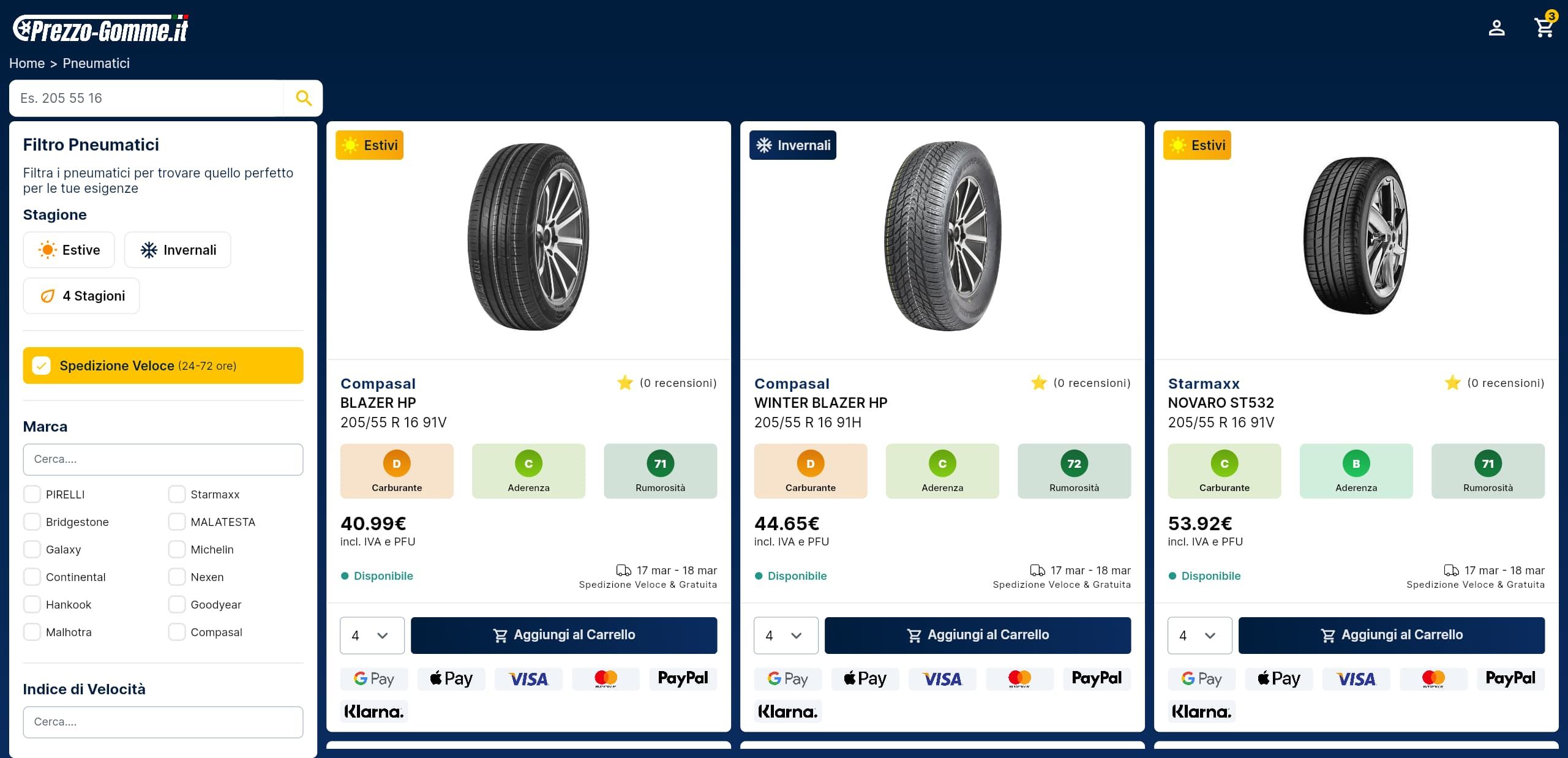Click the star rating on Starmaxx Novaro
The height and width of the screenshot is (758, 1568).
[x=1452, y=383]
